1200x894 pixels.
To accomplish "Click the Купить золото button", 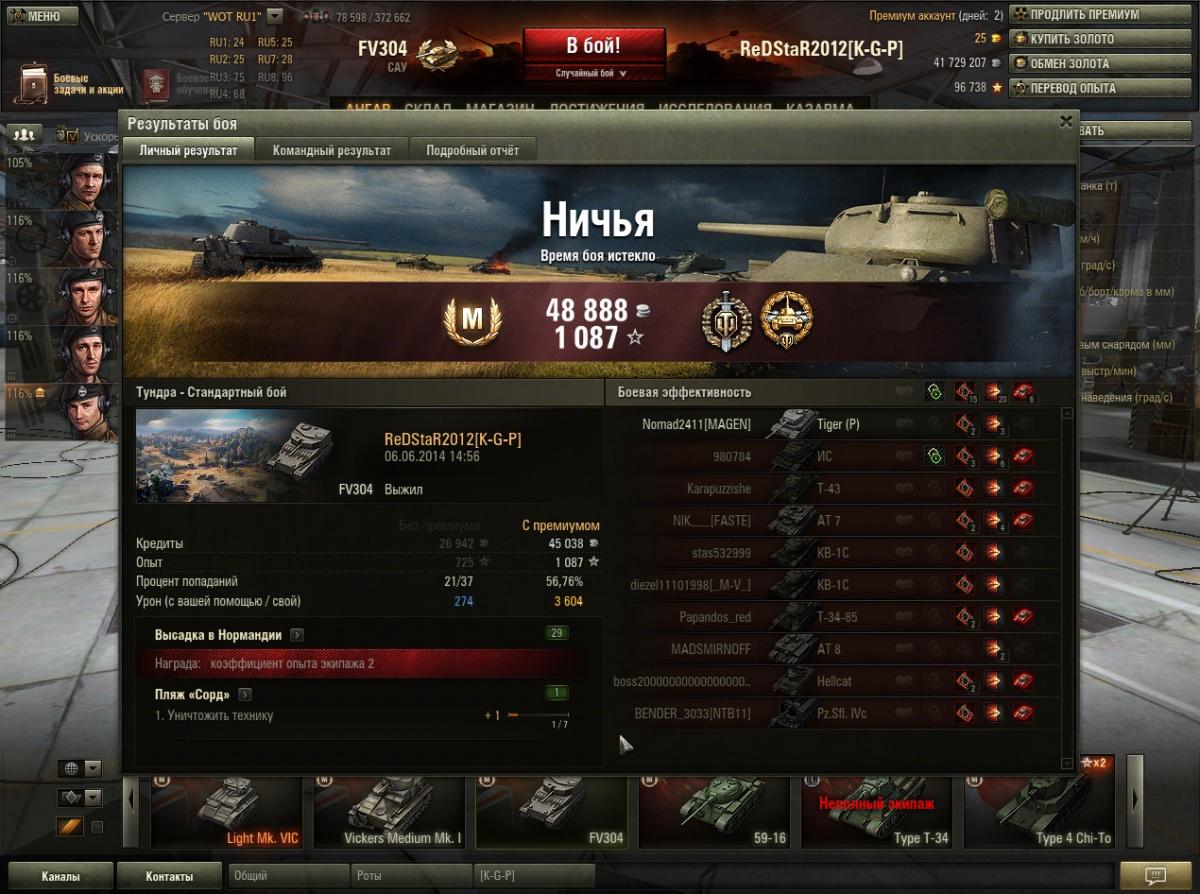I will 1073,39.
